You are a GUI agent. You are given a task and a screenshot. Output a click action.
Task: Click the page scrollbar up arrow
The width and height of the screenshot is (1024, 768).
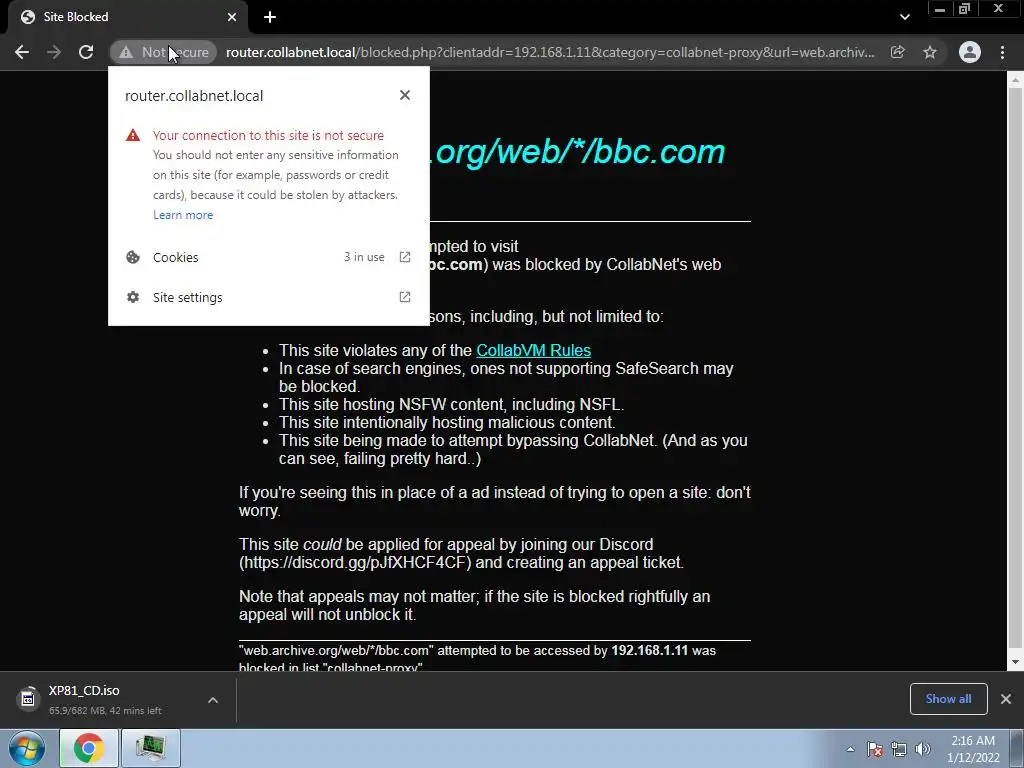click(x=1016, y=80)
